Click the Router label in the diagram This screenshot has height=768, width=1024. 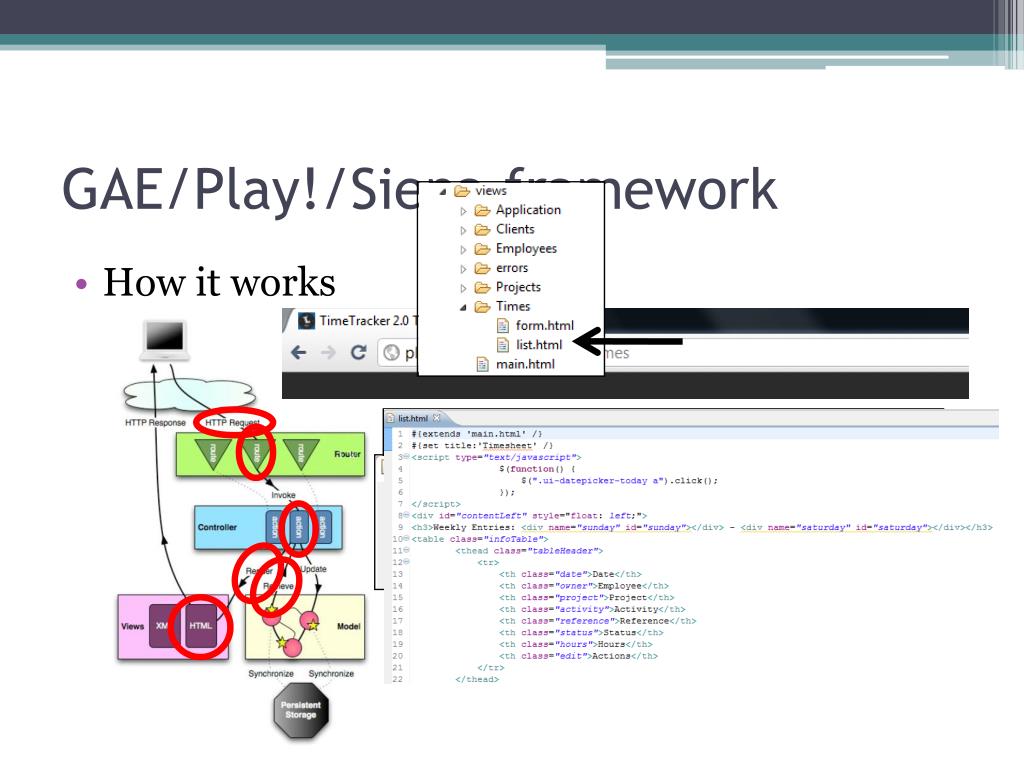pos(347,454)
